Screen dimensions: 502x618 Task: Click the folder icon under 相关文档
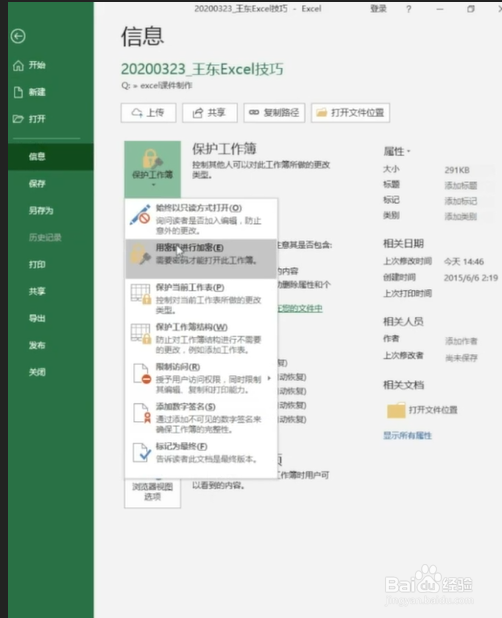tap(396, 410)
